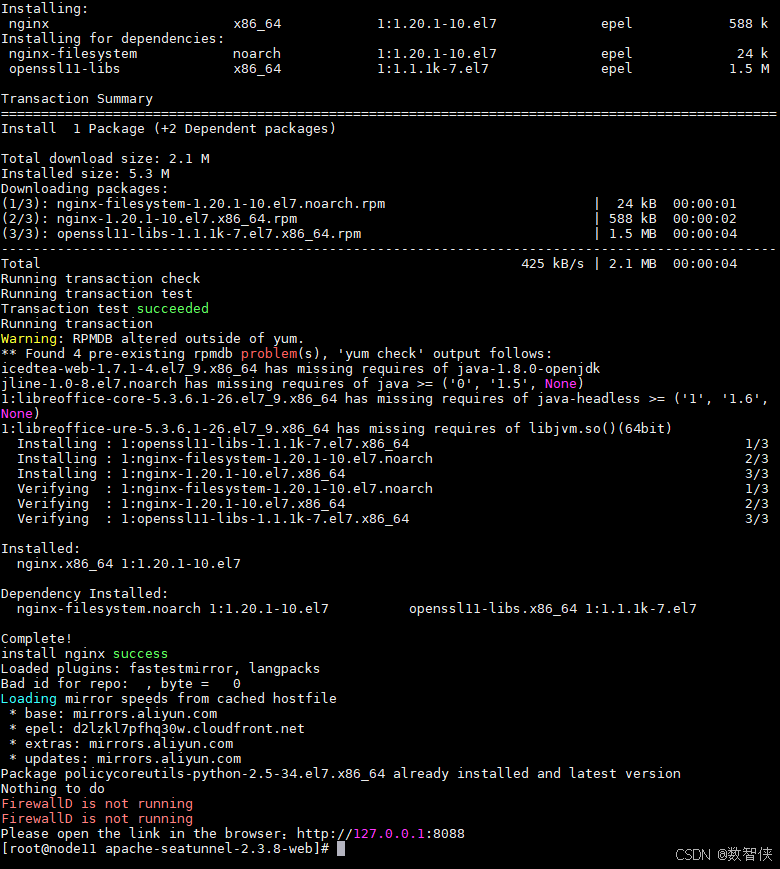The width and height of the screenshot is (780, 869).
Task: Click "Verifying : 1:nginx-filesystem" line
Action: [x=393, y=488]
